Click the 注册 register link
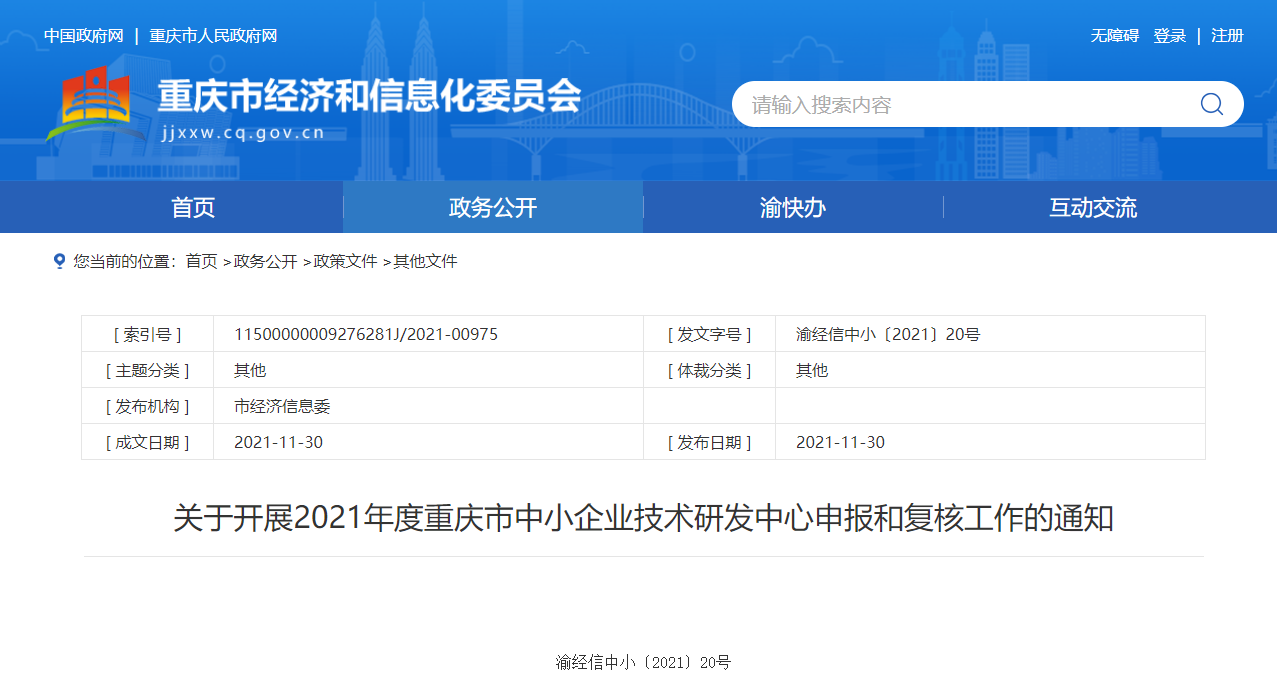The image size is (1277, 694). tap(1227, 36)
